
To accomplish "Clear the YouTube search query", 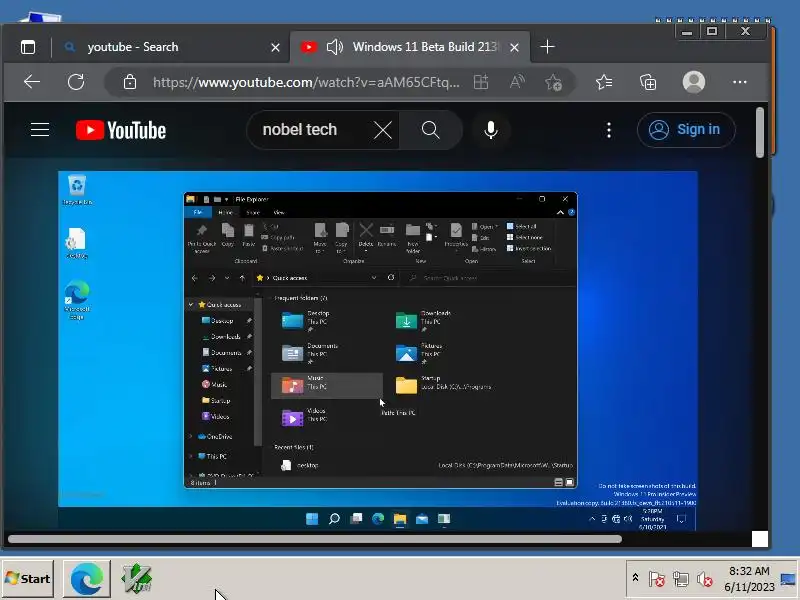I will [x=383, y=130].
